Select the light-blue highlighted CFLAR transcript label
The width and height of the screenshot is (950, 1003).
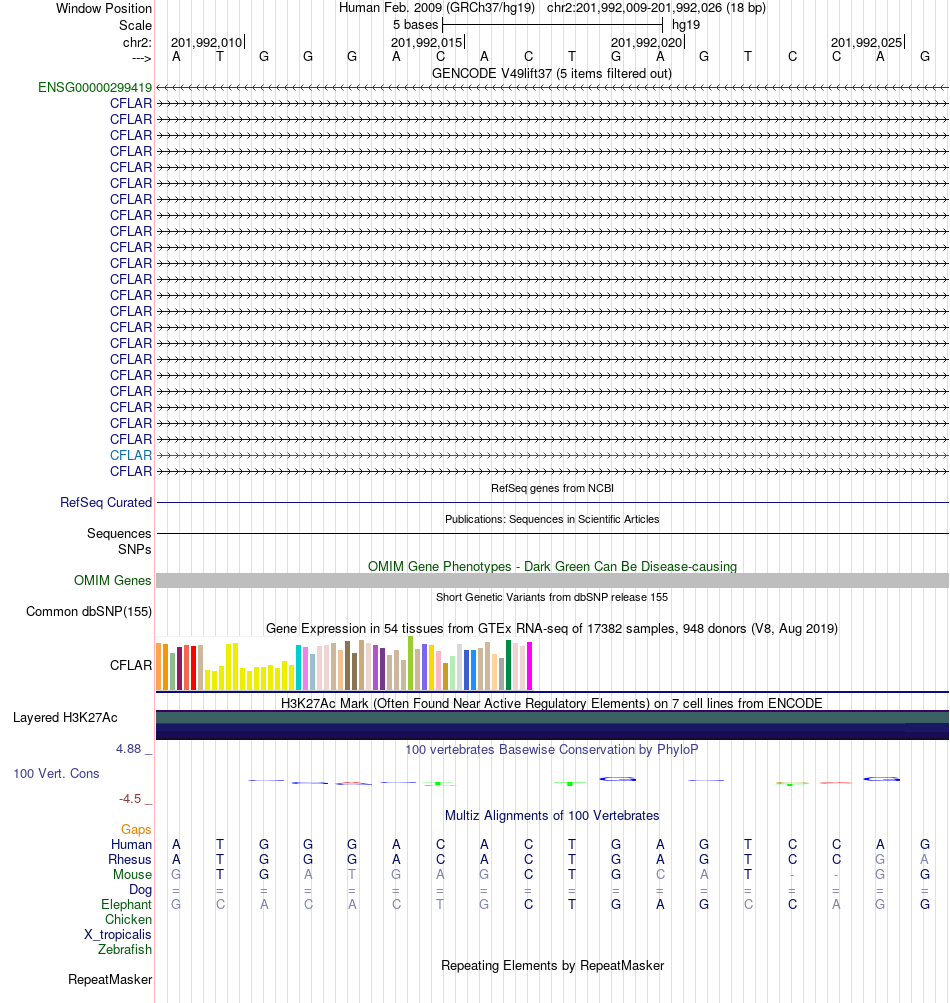(x=131, y=455)
